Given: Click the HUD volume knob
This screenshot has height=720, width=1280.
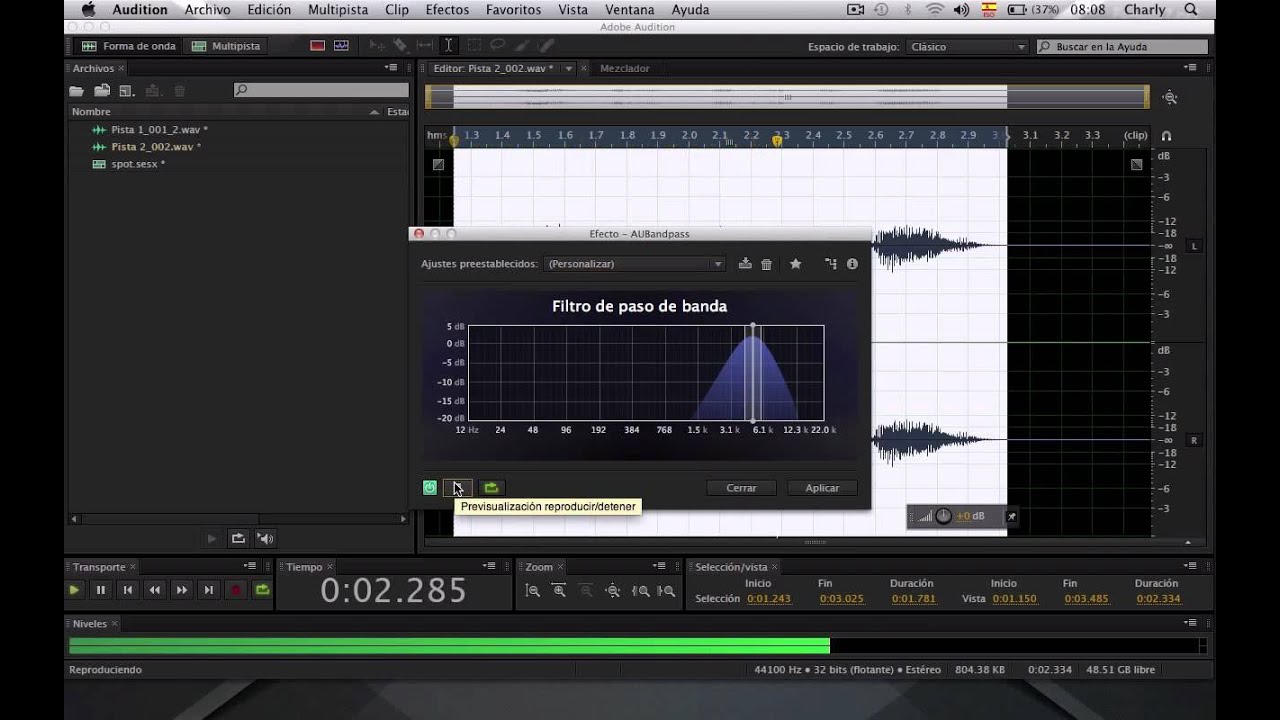Looking at the screenshot, I should pyautogui.click(x=944, y=516).
